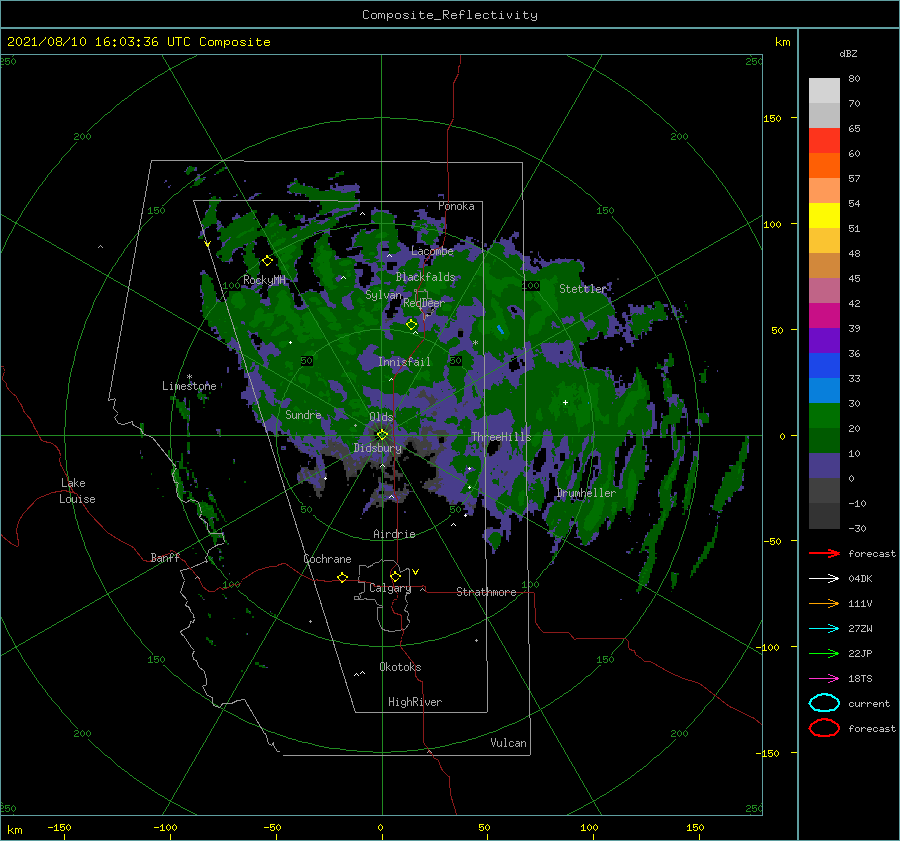Click the ThreeHills label
Image resolution: width=900 pixels, height=841 pixels.
point(501,437)
